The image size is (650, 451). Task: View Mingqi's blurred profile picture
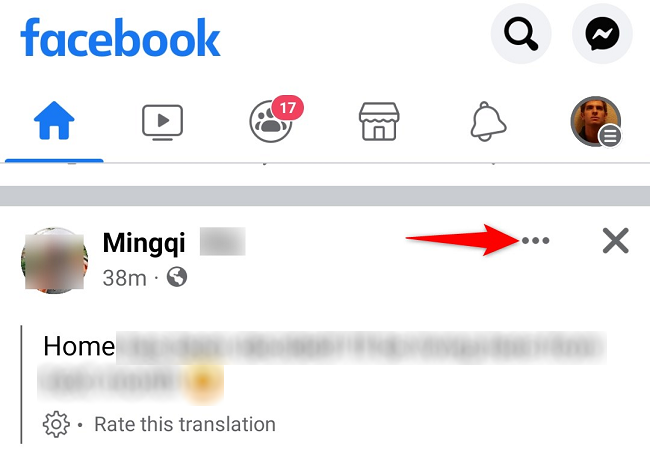click(x=54, y=261)
